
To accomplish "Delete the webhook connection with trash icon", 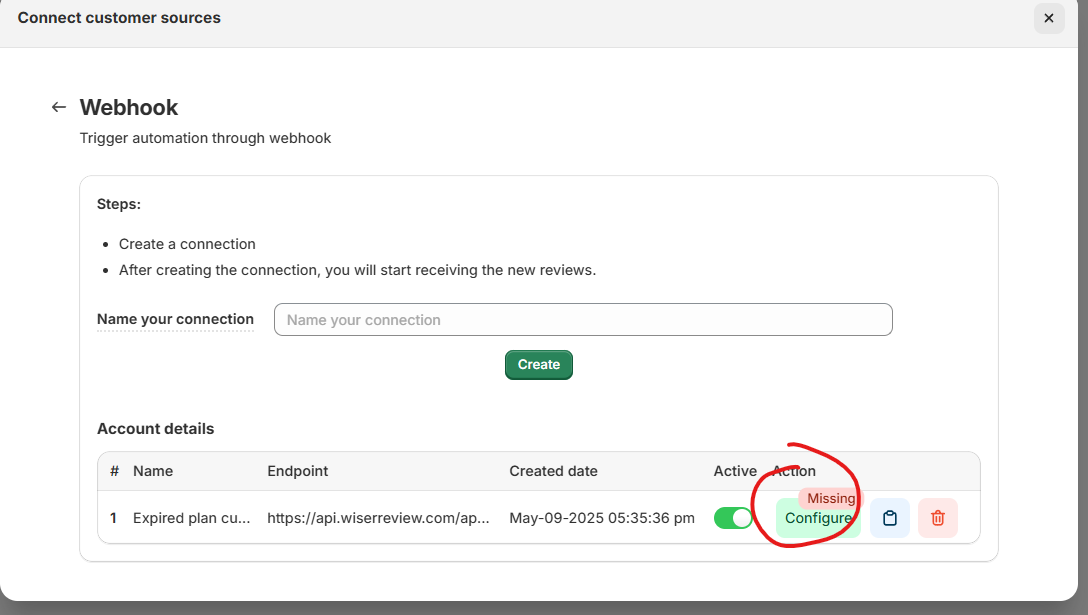I will click(937, 518).
